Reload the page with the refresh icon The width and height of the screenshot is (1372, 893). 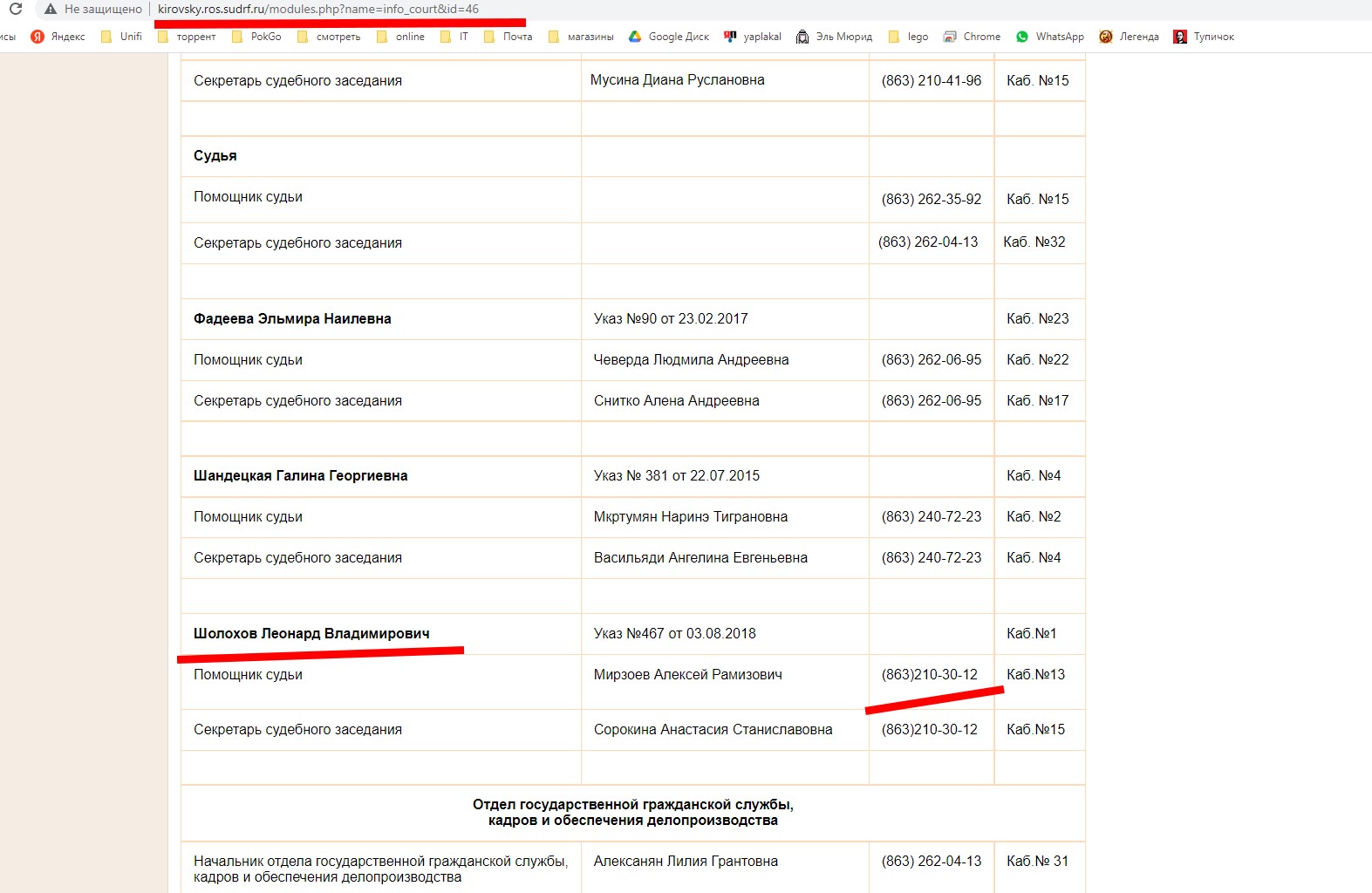(16, 9)
